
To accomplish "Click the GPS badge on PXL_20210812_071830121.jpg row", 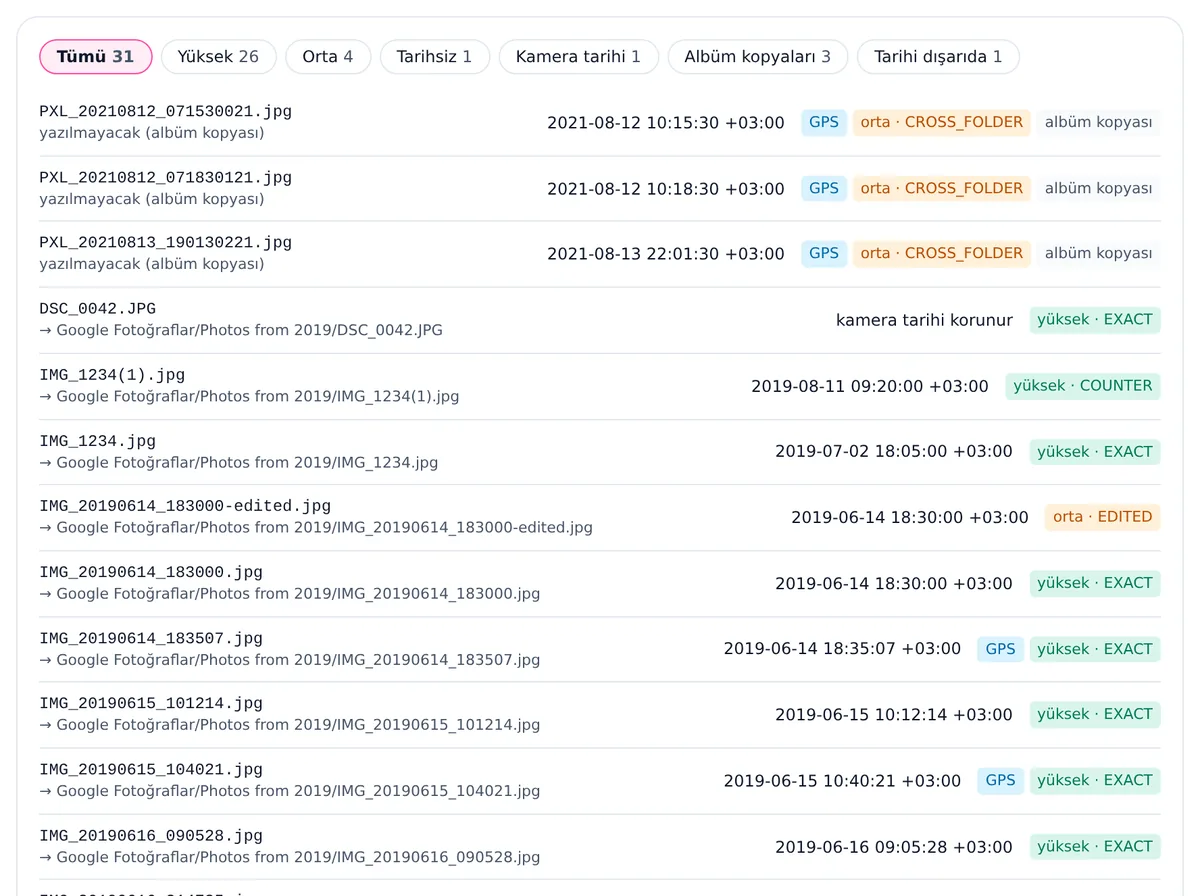I will tap(824, 188).
